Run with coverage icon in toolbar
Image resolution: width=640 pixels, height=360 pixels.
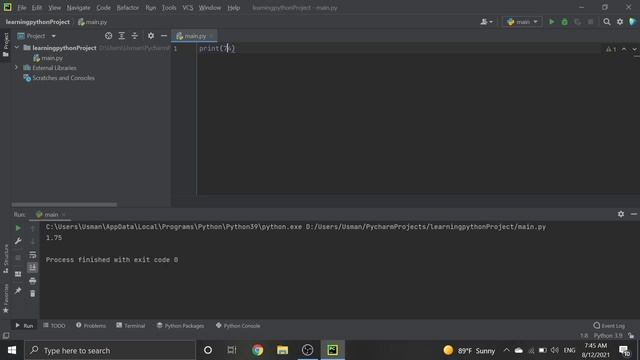[x=578, y=22]
